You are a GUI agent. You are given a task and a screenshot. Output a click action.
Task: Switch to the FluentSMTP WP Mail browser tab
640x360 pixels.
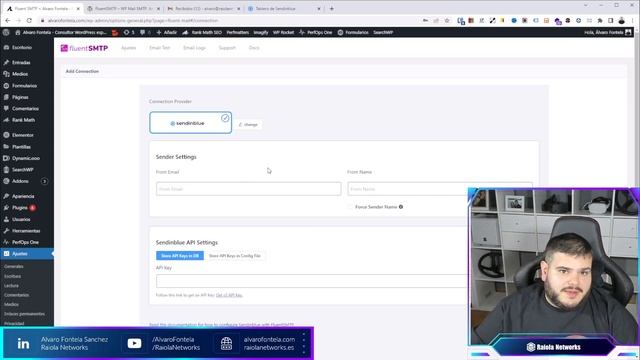123,9
